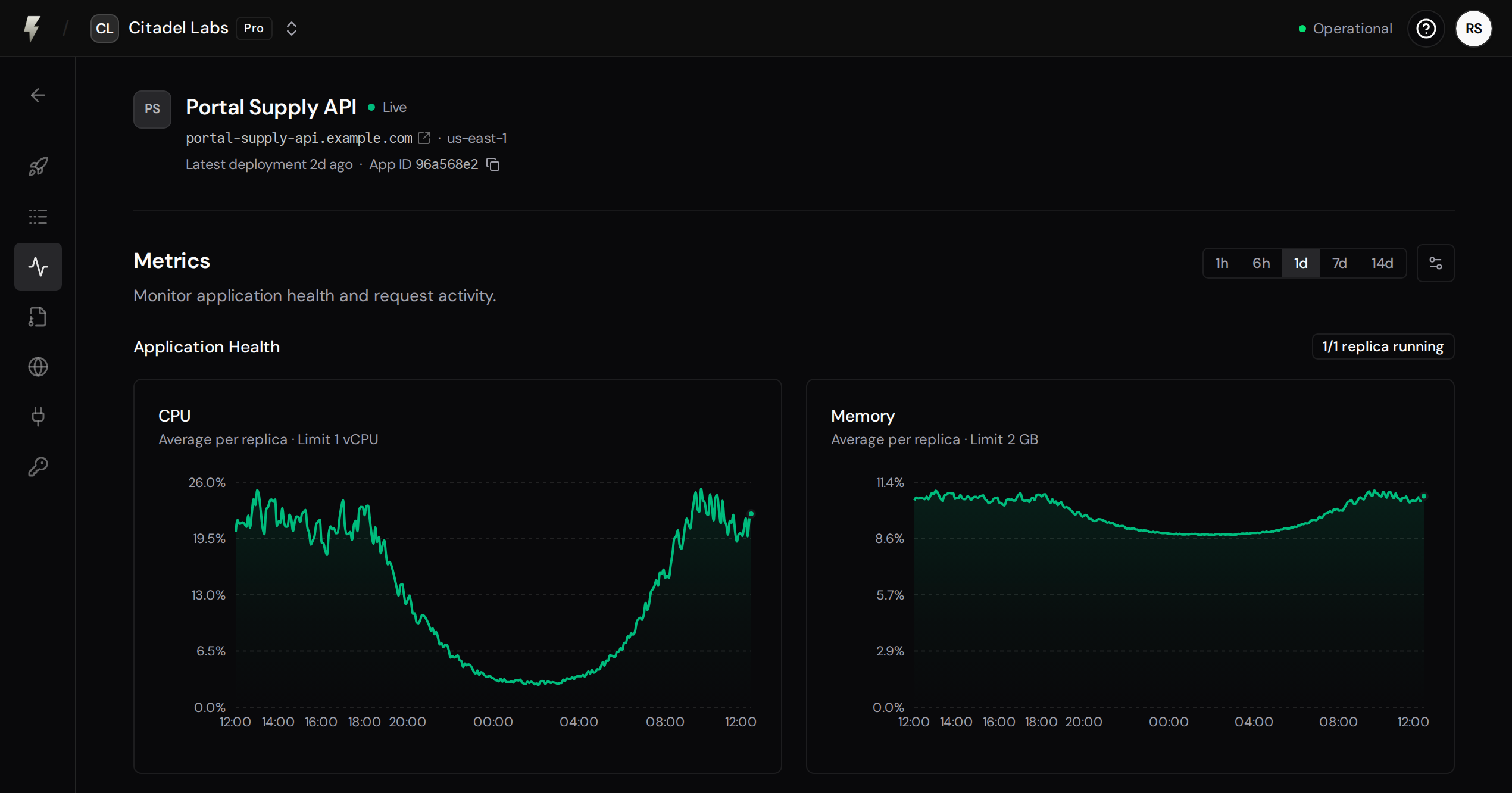The width and height of the screenshot is (1512, 793).
Task: Open the plug integrations sidebar icon
Action: pos(38,417)
